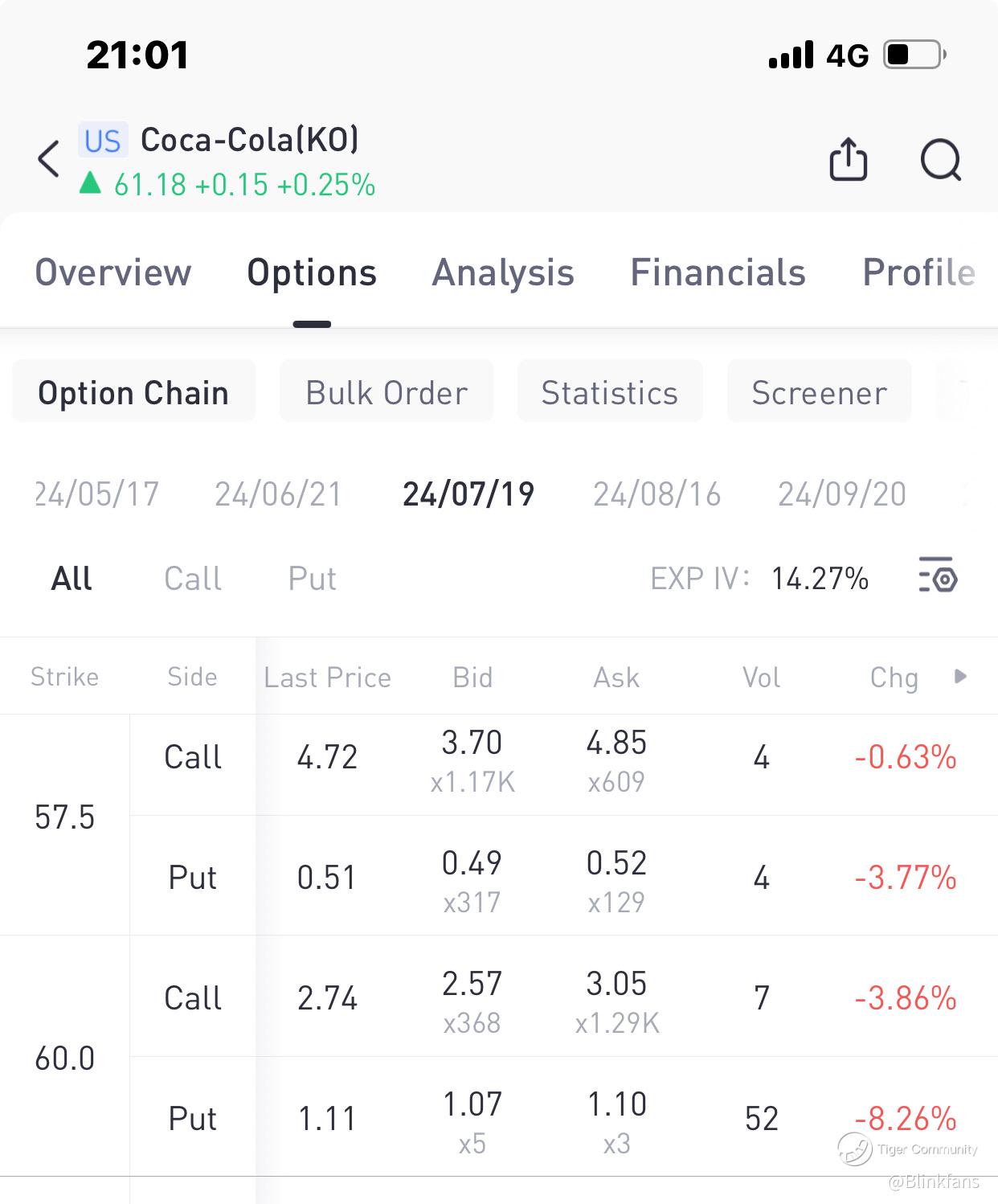Filter options by Call only
The width and height of the screenshot is (998, 1204).
tap(193, 579)
